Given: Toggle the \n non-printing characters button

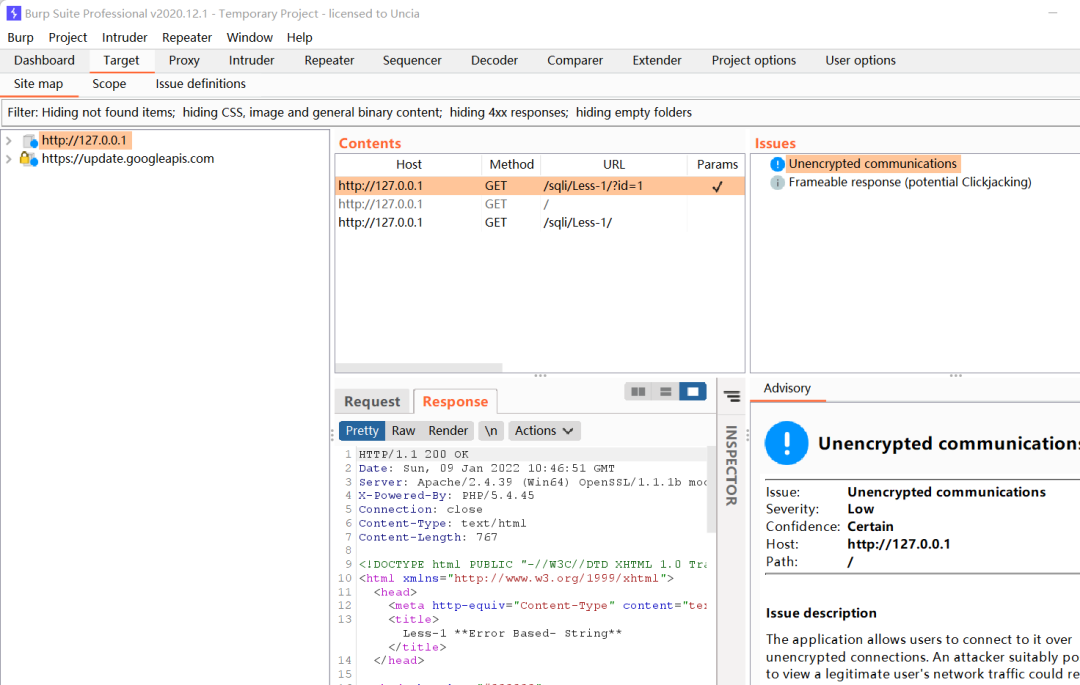Looking at the screenshot, I should pyautogui.click(x=490, y=431).
